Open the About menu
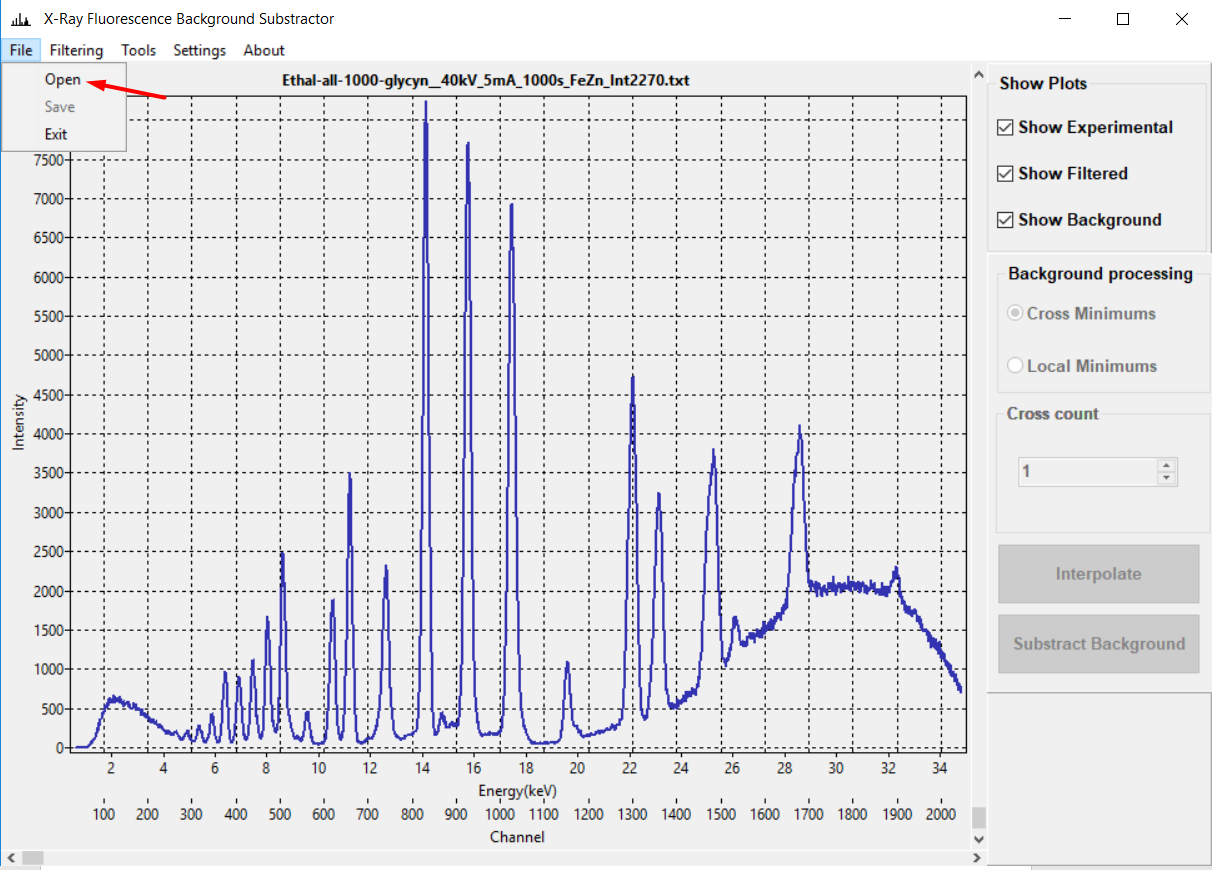This screenshot has width=1212, height=870. [x=264, y=50]
